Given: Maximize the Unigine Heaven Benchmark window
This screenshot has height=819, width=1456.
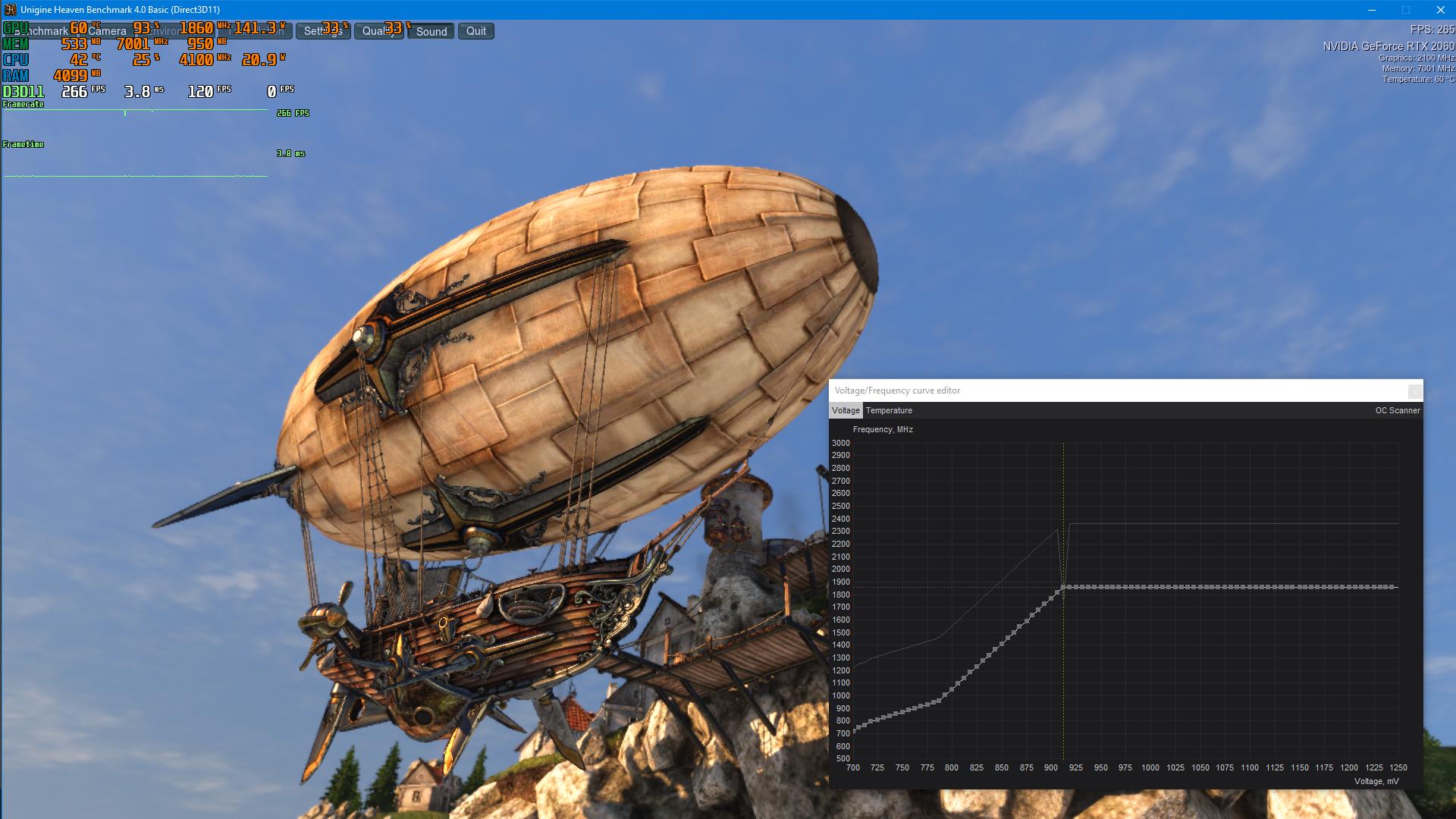Looking at the screenshot, I should pos(1406,10).
